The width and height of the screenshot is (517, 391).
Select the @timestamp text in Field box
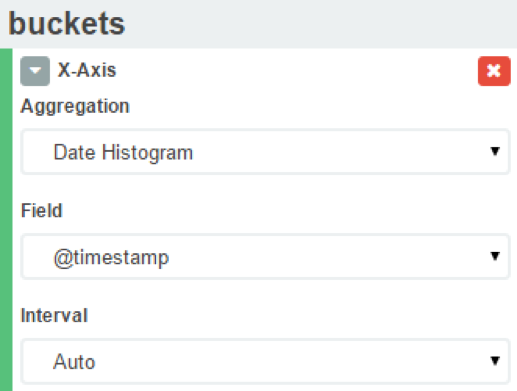[111, 258]
